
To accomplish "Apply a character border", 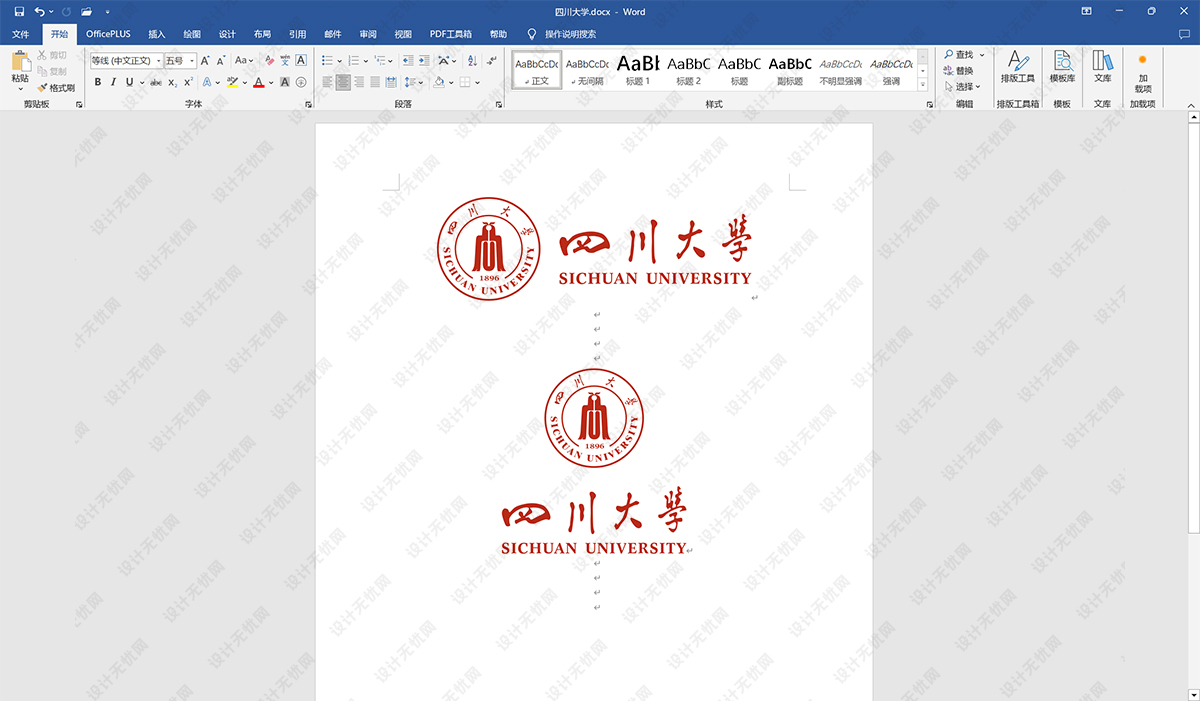I will [x=301, y=61].
